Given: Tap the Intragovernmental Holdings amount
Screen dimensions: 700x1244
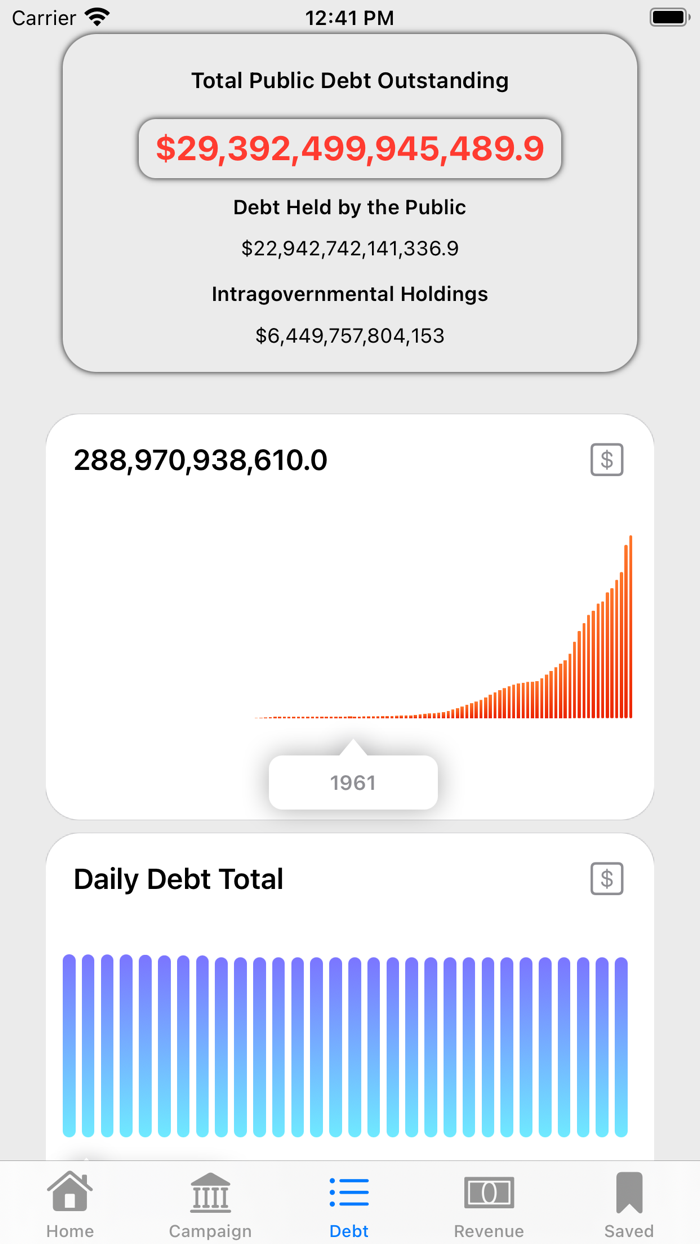Looking at the screenshot, I should pos(350,336).
